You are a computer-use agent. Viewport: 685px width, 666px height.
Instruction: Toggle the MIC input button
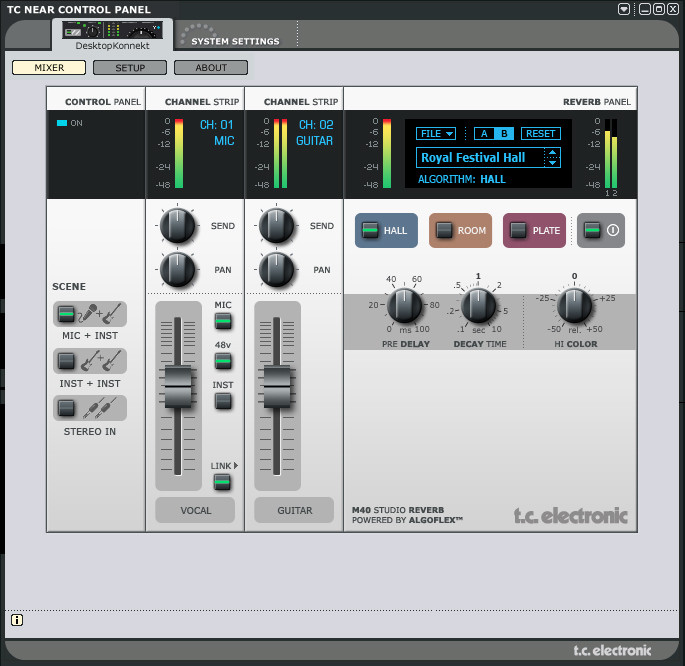click(x=222, y=321)
